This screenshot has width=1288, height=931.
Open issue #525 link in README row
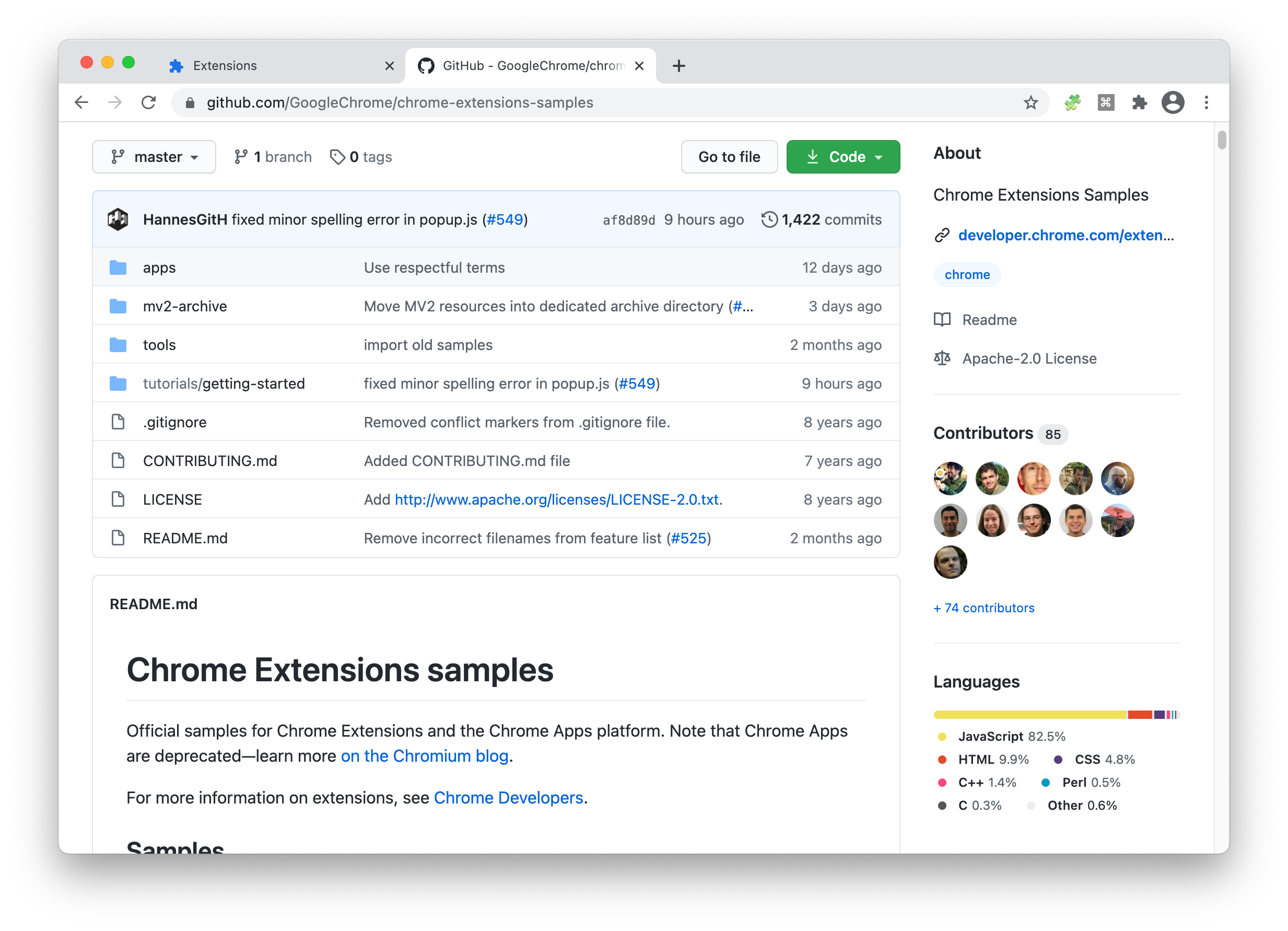[x=688, y=538]
